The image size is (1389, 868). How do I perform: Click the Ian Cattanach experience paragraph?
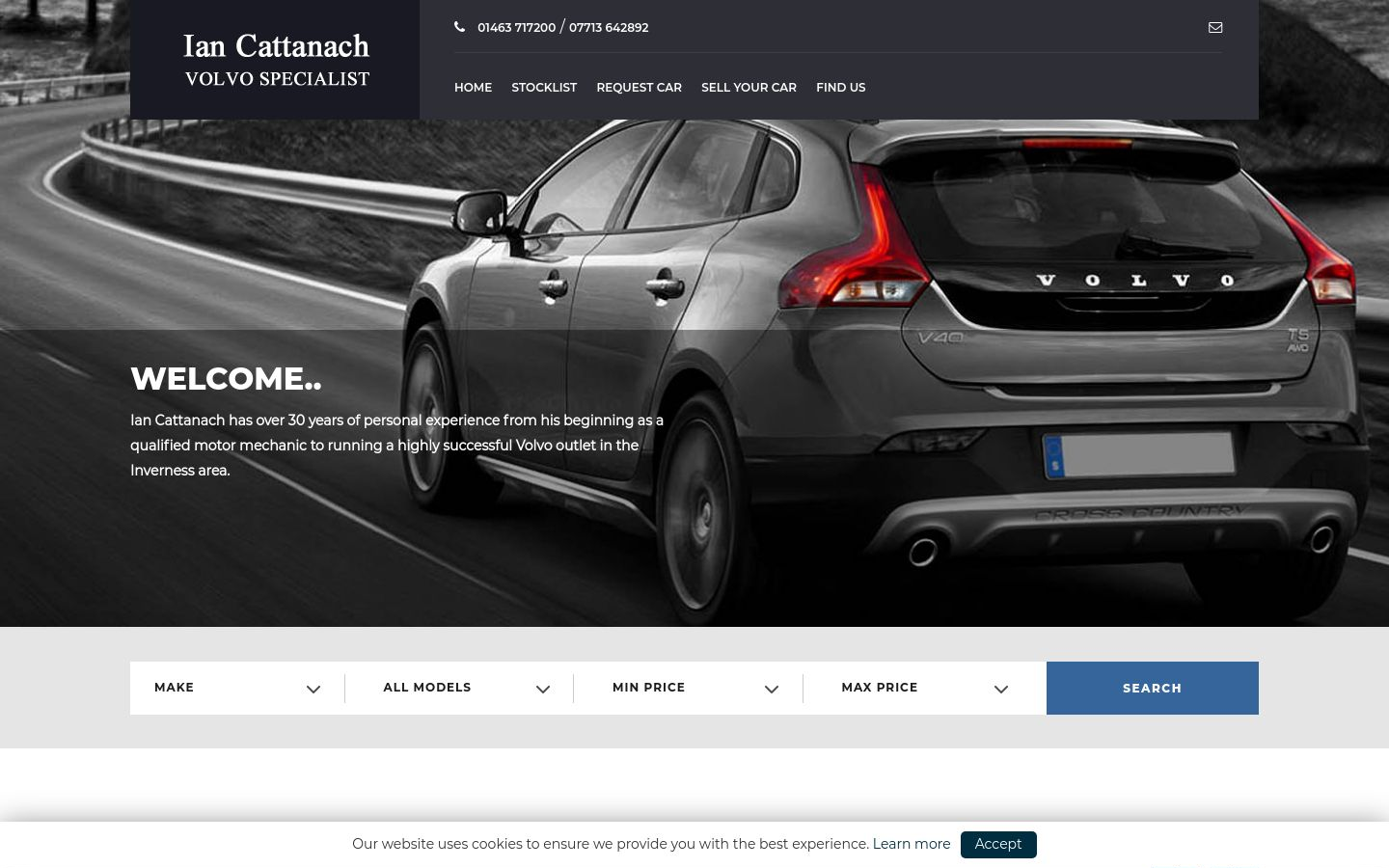coord(396,446)
